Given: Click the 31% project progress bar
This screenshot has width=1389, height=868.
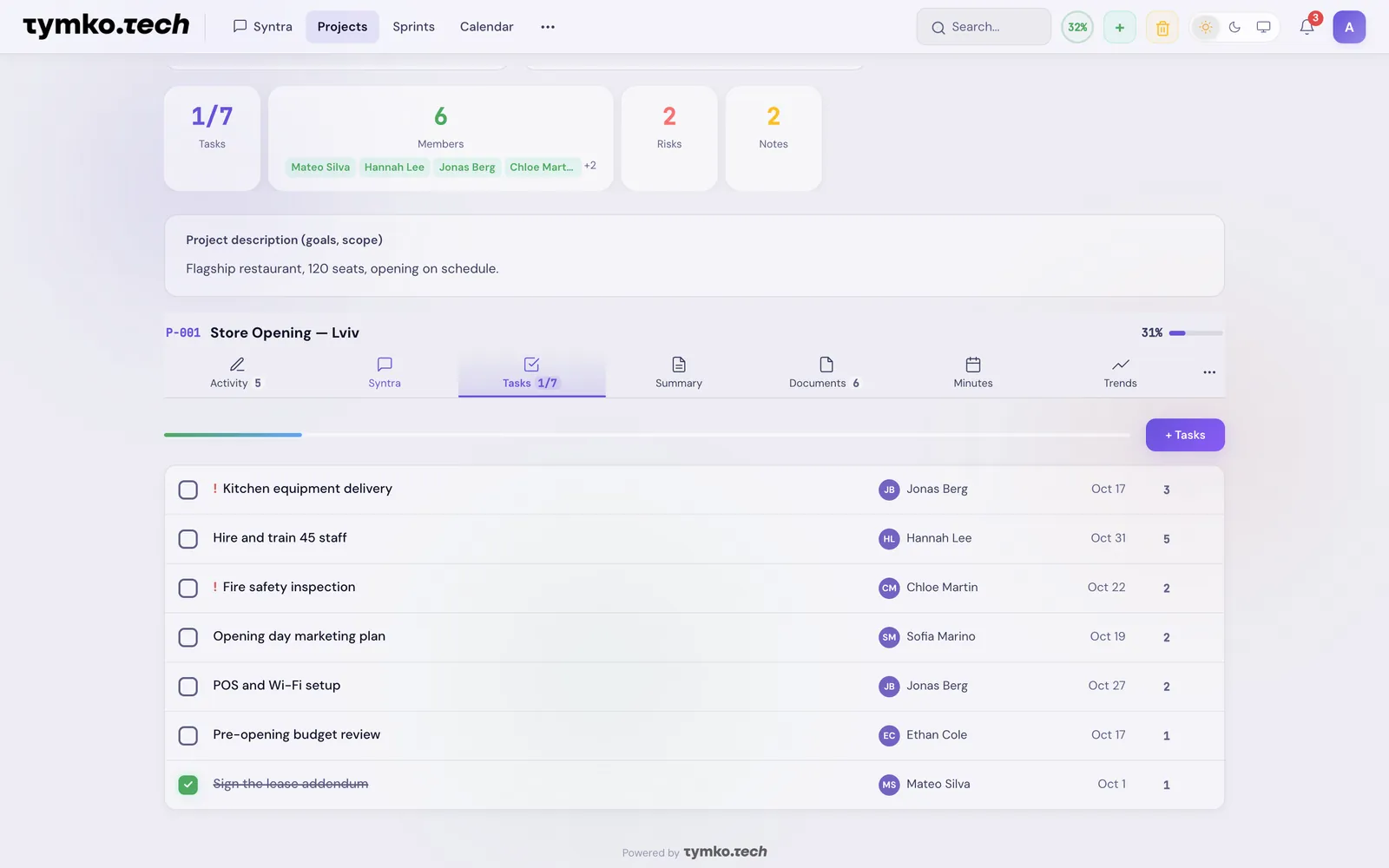Looking at the screenshot, I should (x=1195, y=333).
